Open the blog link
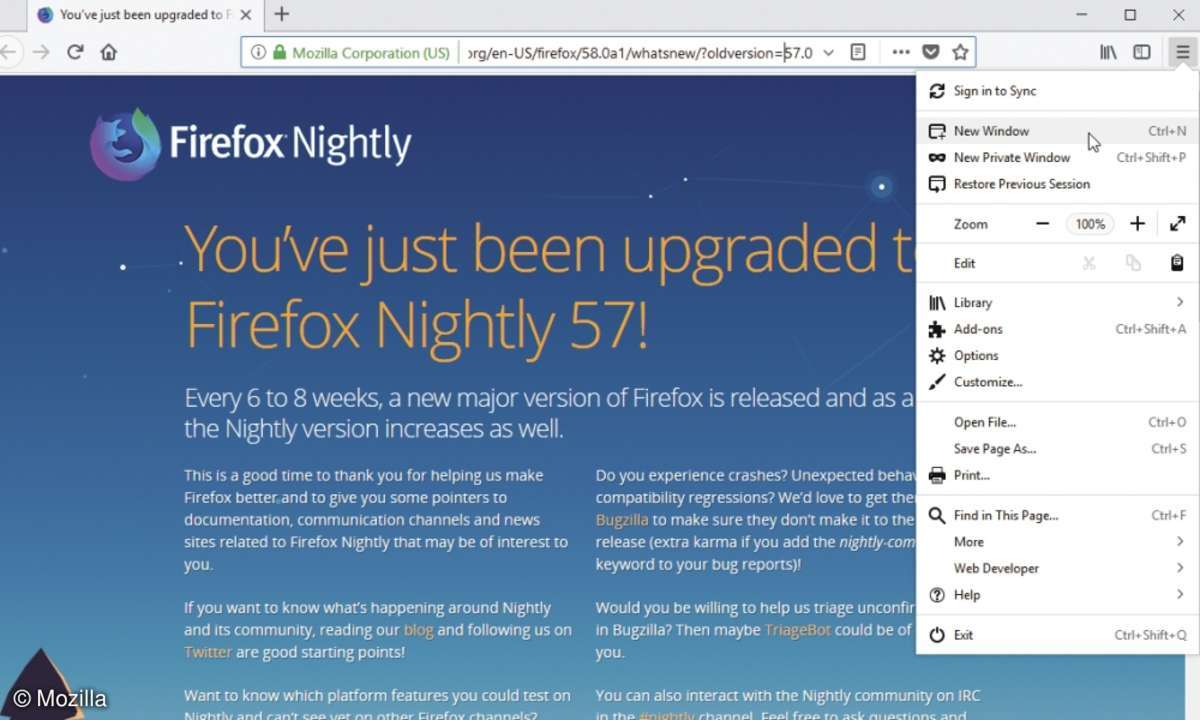 coord(418,630)
